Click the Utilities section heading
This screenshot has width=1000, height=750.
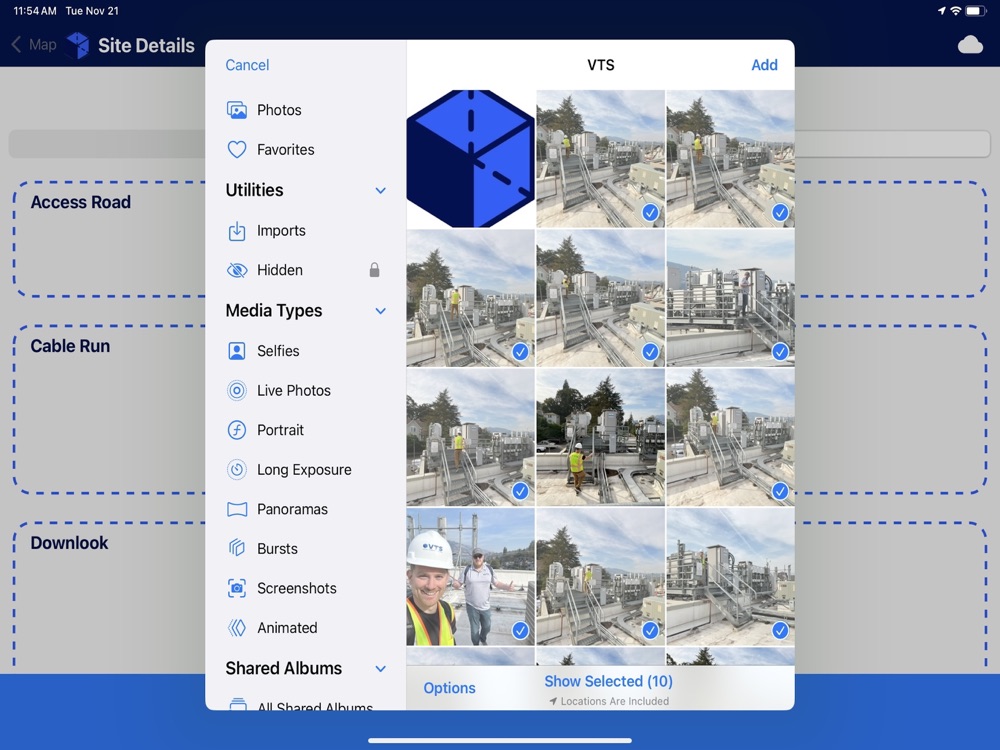[254, 190]
